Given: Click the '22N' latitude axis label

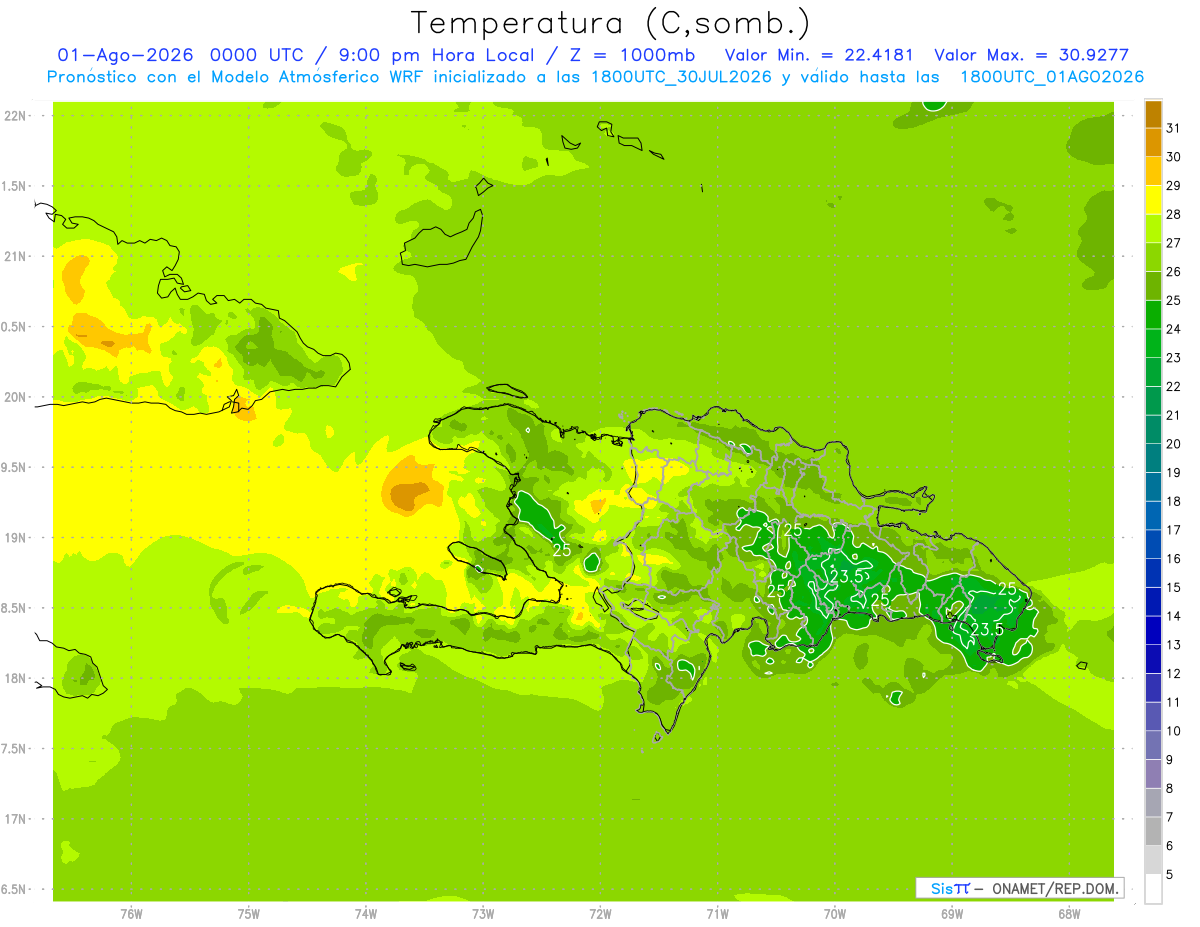Looking at the screenshot, I should tap(15, 116).
